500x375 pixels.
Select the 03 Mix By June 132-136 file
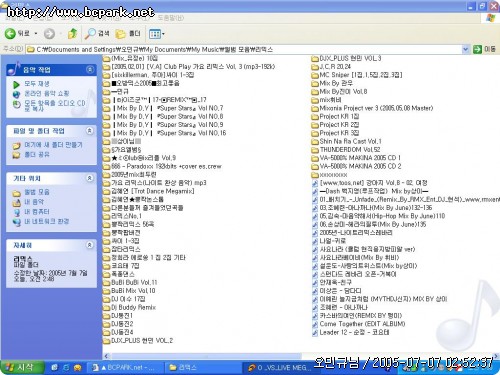(372, 208)
